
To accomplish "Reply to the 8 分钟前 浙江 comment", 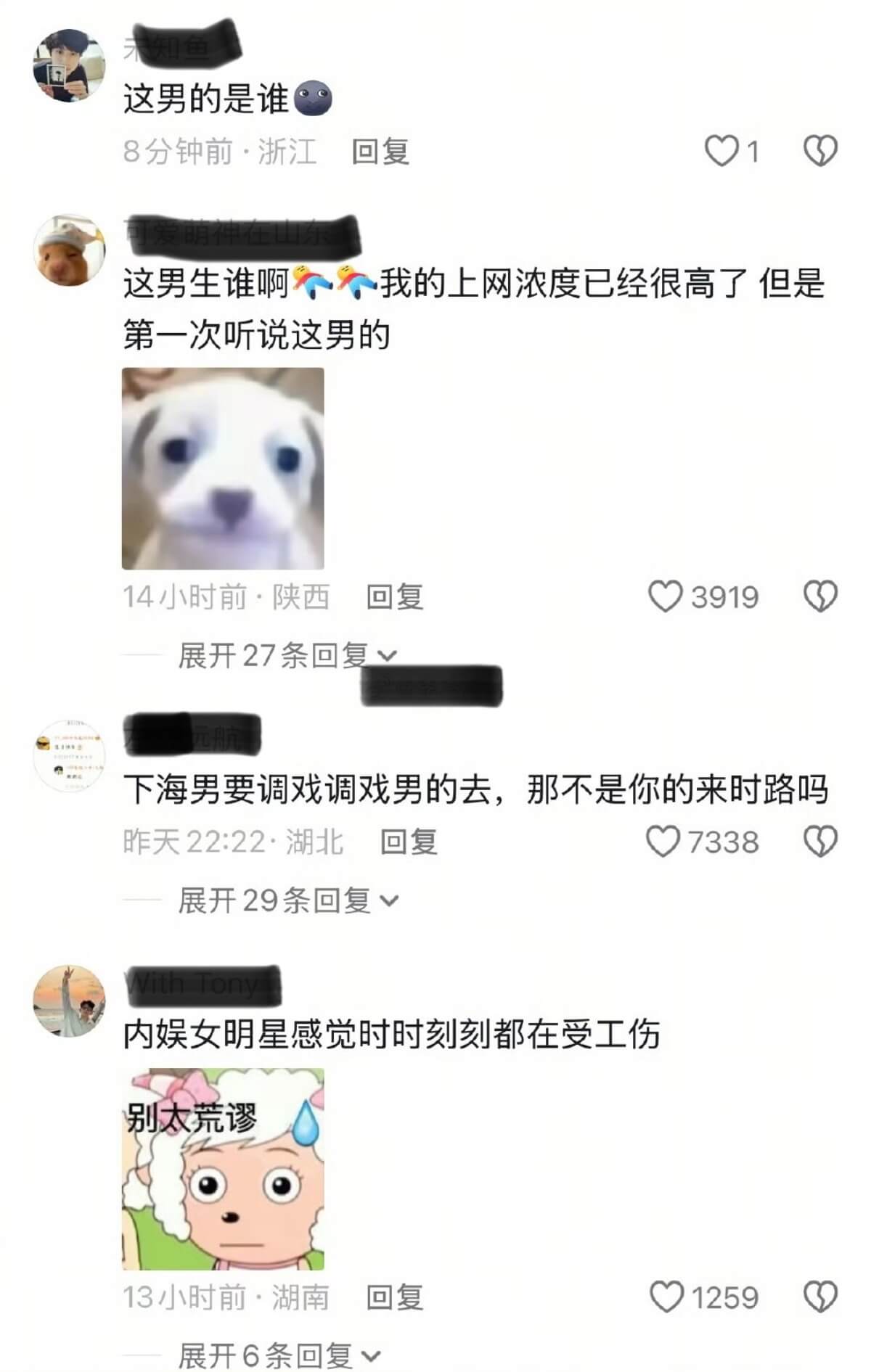I will (381, 152).
